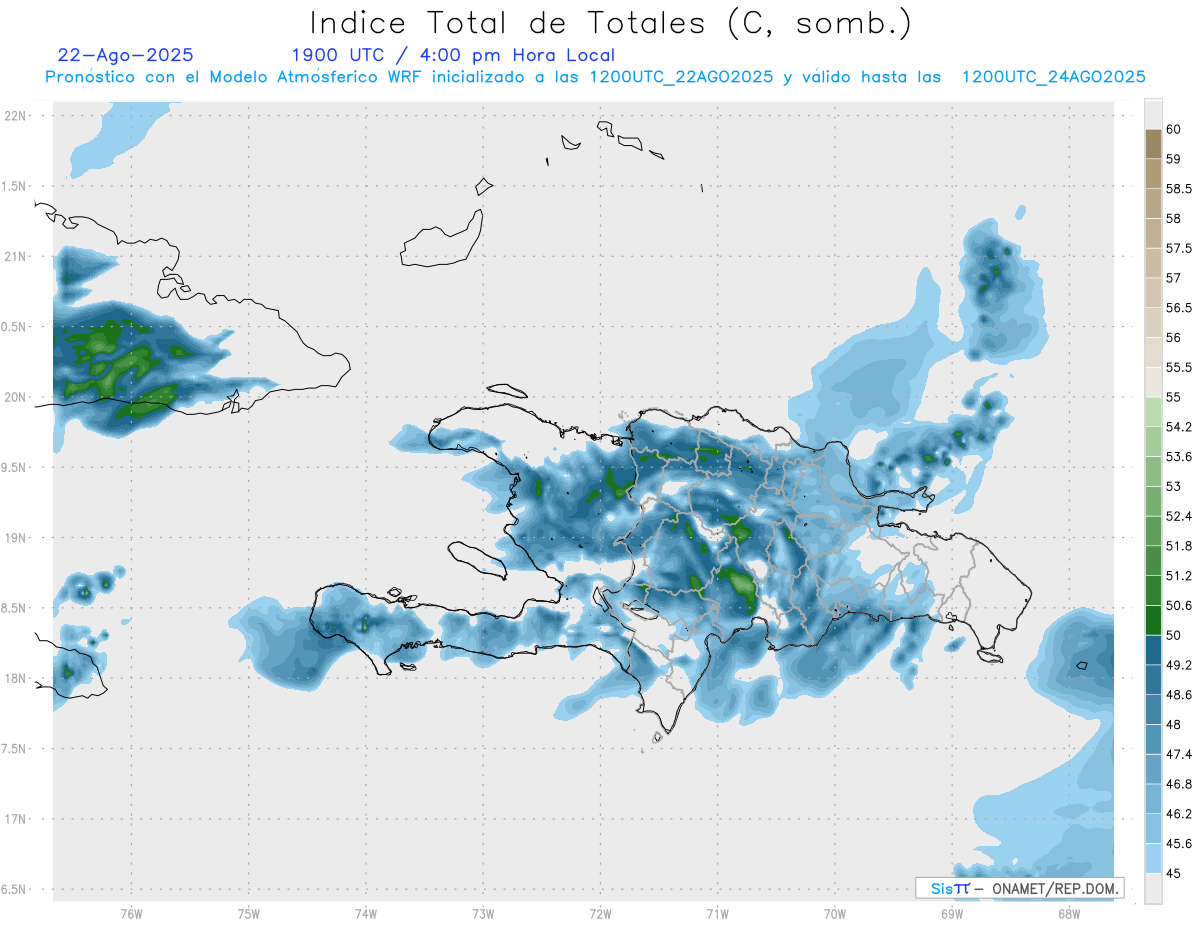Pick the tan swatch between 57 and 57.5
Viewport: 1200px width, 927px height.
click(1153, 263)
